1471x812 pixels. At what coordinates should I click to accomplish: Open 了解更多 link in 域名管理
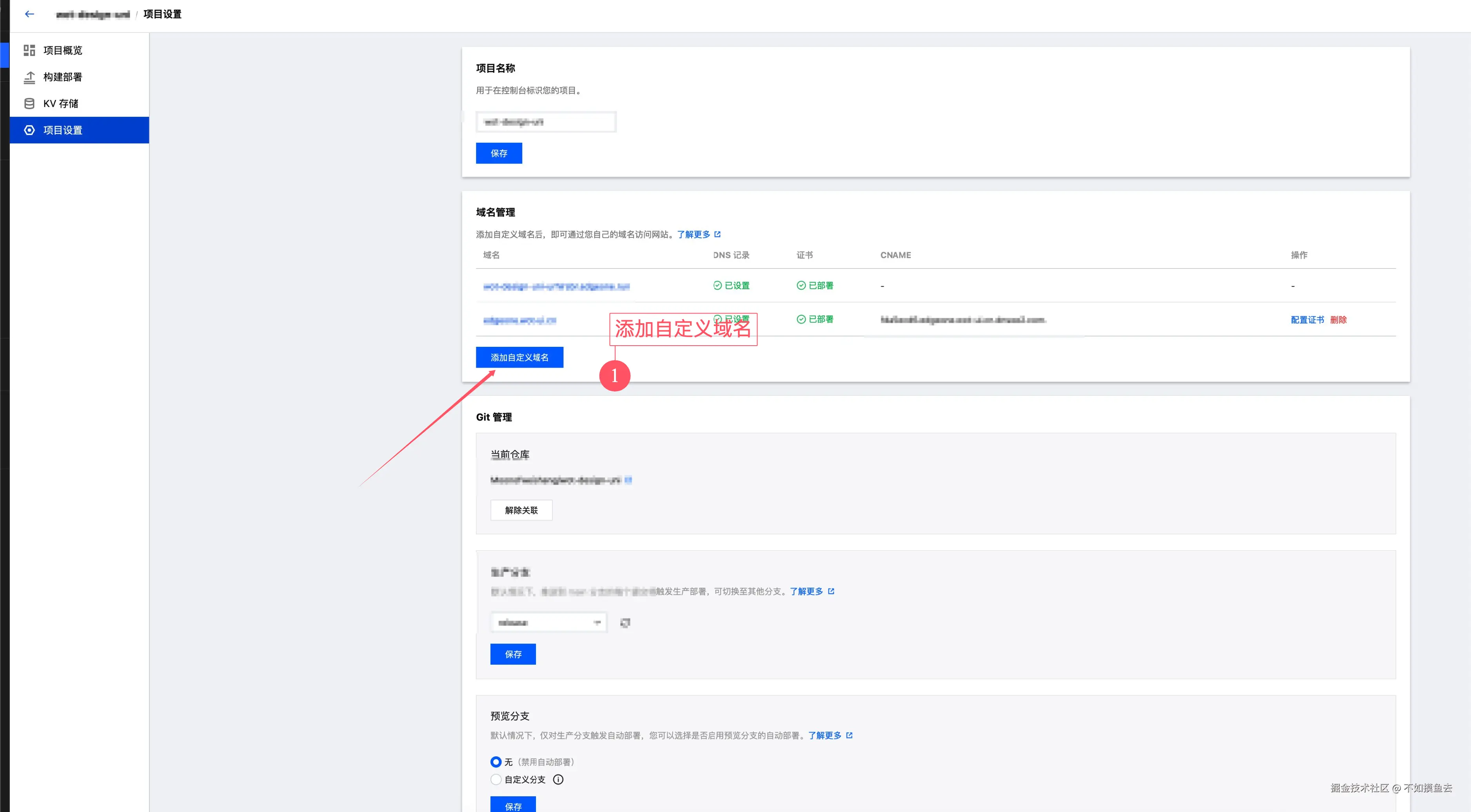[x=693, y=234]
